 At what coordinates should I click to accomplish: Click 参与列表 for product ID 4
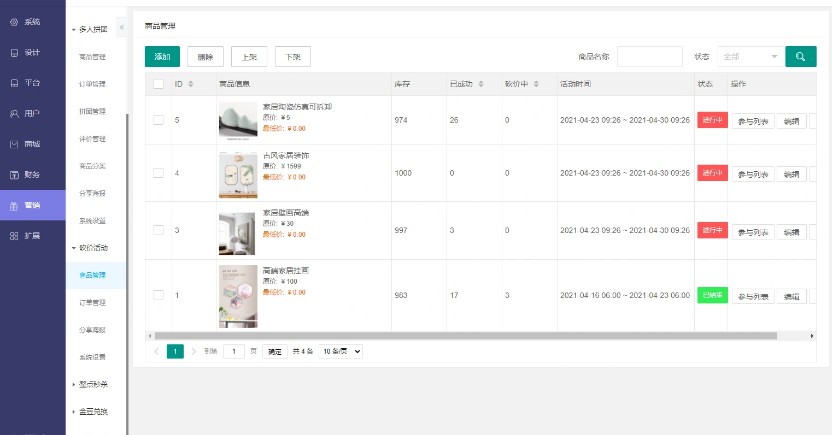752,174
